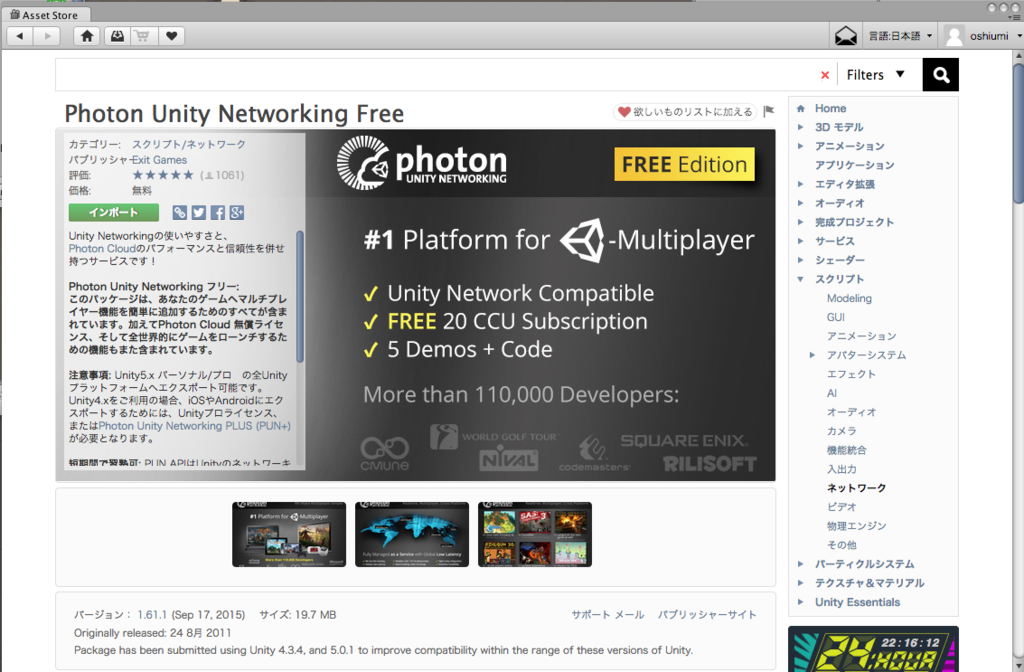Expand the Unity Essentials category
1024x672 pixels.
point(801,602)
